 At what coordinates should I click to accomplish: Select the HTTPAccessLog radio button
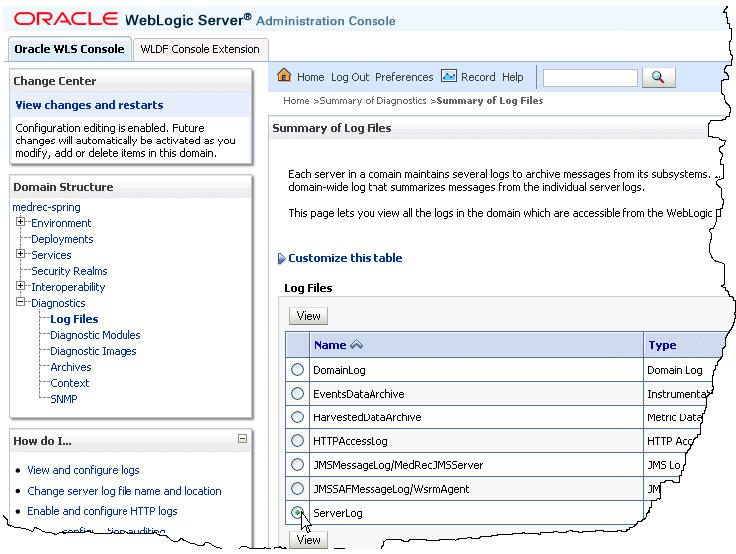[297, 440]
